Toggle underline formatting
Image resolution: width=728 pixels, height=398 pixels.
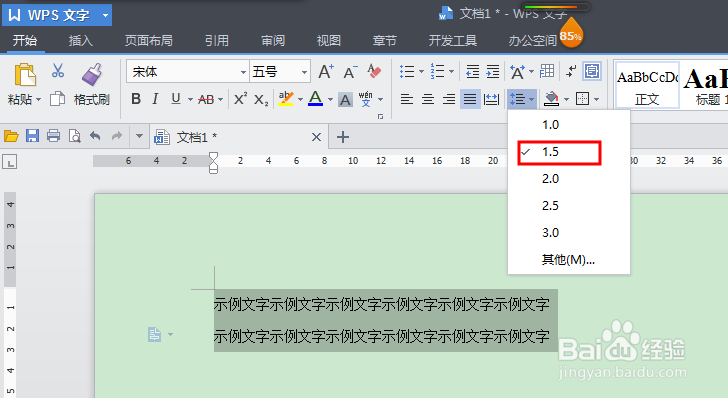click(176, 99)
